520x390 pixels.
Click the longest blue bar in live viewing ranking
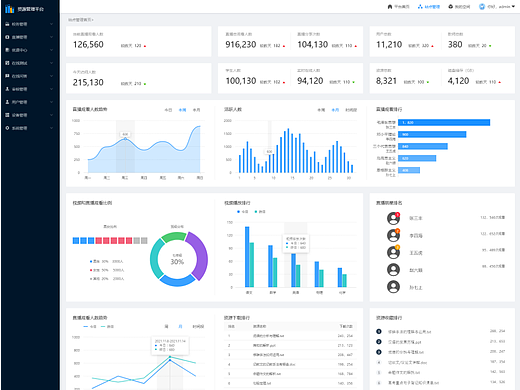click(444, 123)
